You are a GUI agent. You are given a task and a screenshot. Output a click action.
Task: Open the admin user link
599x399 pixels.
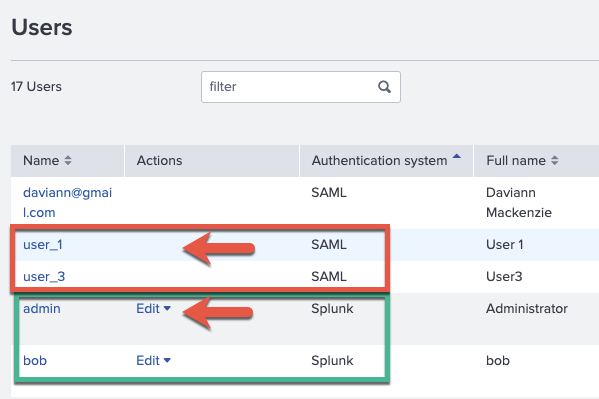(x=42, y=308)
